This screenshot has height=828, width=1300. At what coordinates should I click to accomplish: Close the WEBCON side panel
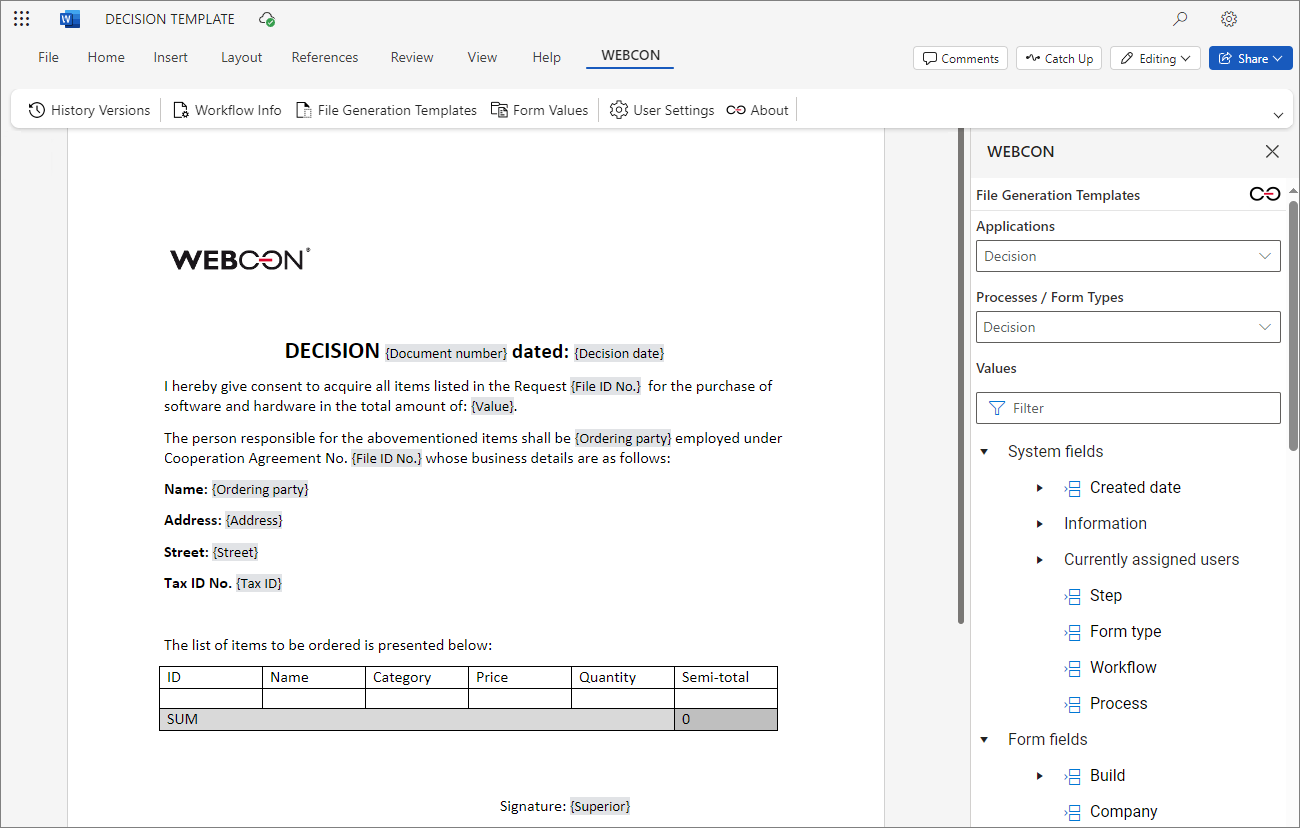[1272, 152]
